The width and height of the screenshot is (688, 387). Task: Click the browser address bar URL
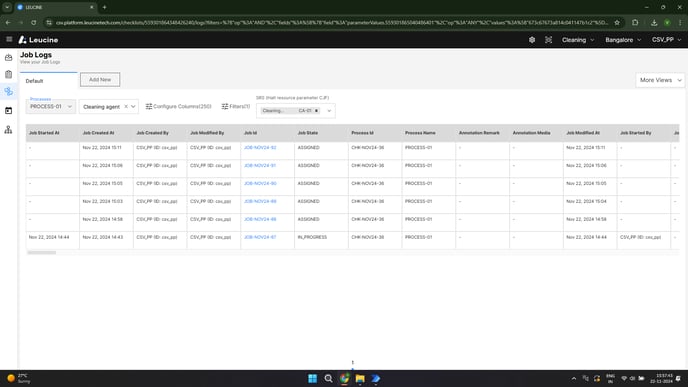pos(331,22)
